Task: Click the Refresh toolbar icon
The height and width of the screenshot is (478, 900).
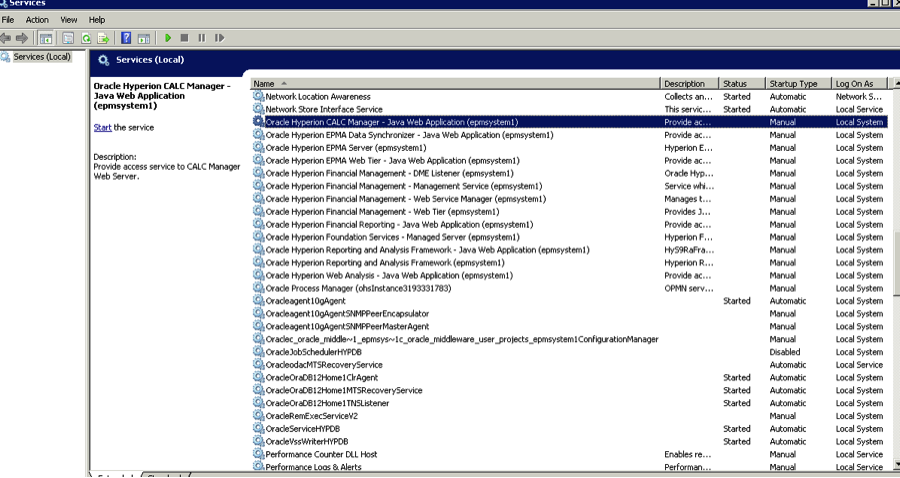Action: pyautogui.click(x=86, y=38)
